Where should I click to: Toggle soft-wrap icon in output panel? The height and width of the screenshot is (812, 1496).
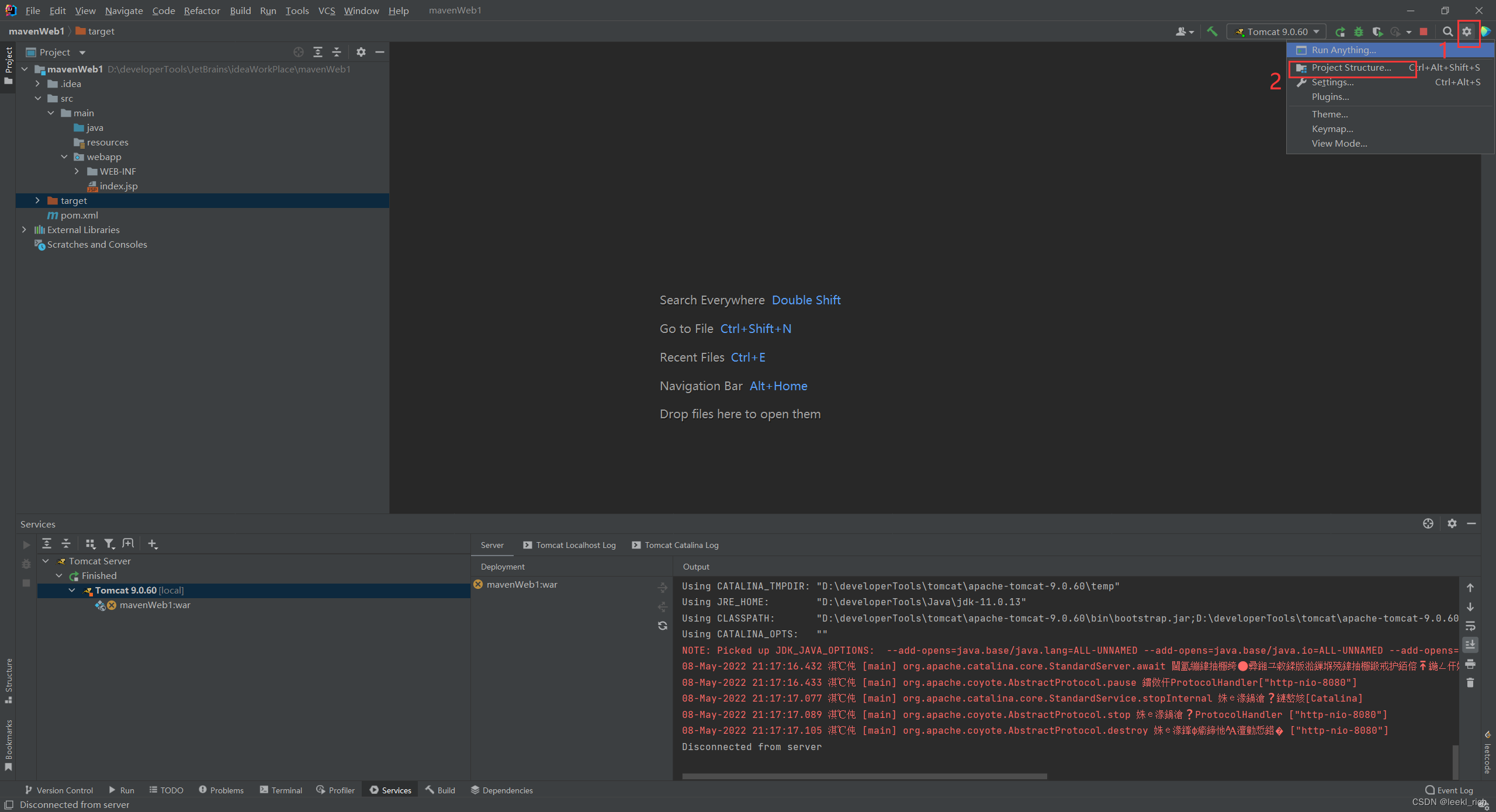click(x=1470, y=626)
